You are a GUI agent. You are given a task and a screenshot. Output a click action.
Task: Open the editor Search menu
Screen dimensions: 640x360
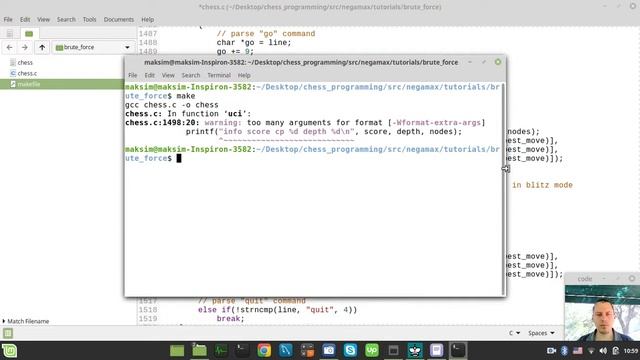(x=66, y=19)
